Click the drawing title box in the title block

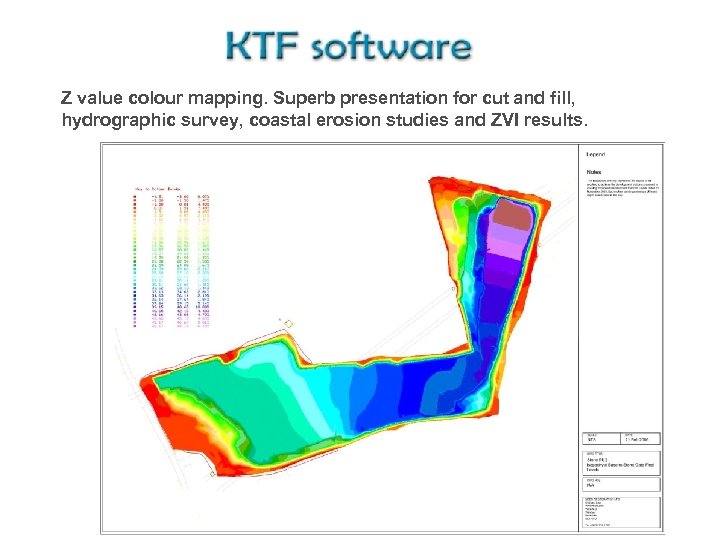[x=622, y=462]
